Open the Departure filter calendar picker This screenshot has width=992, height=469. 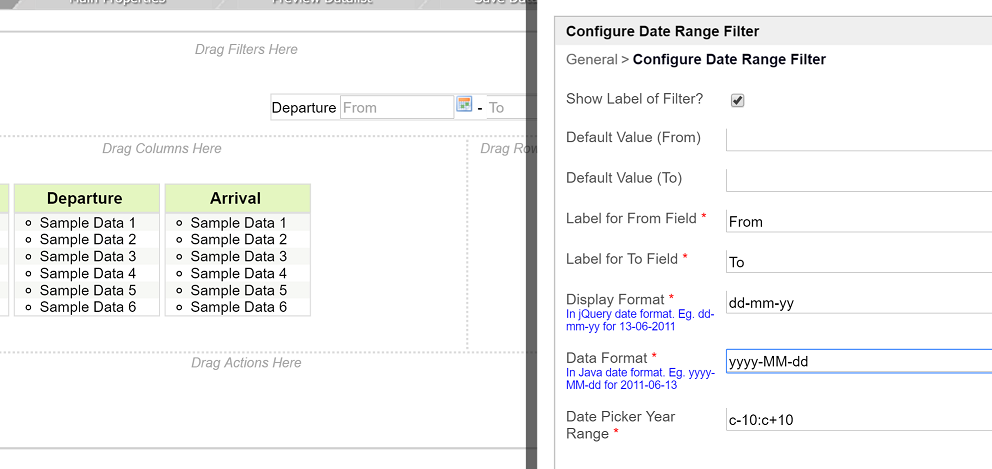point(464,104)
